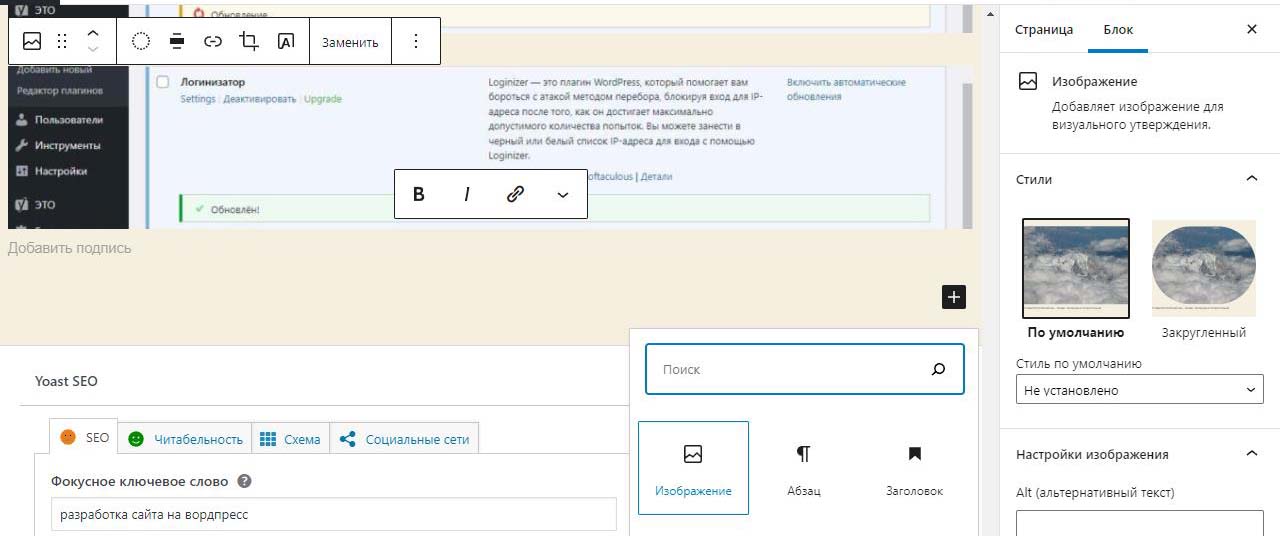Switch to the Страница tab
This screenshot has width=1280, height=536.
pyautogui.click(x=1043, y=29)
